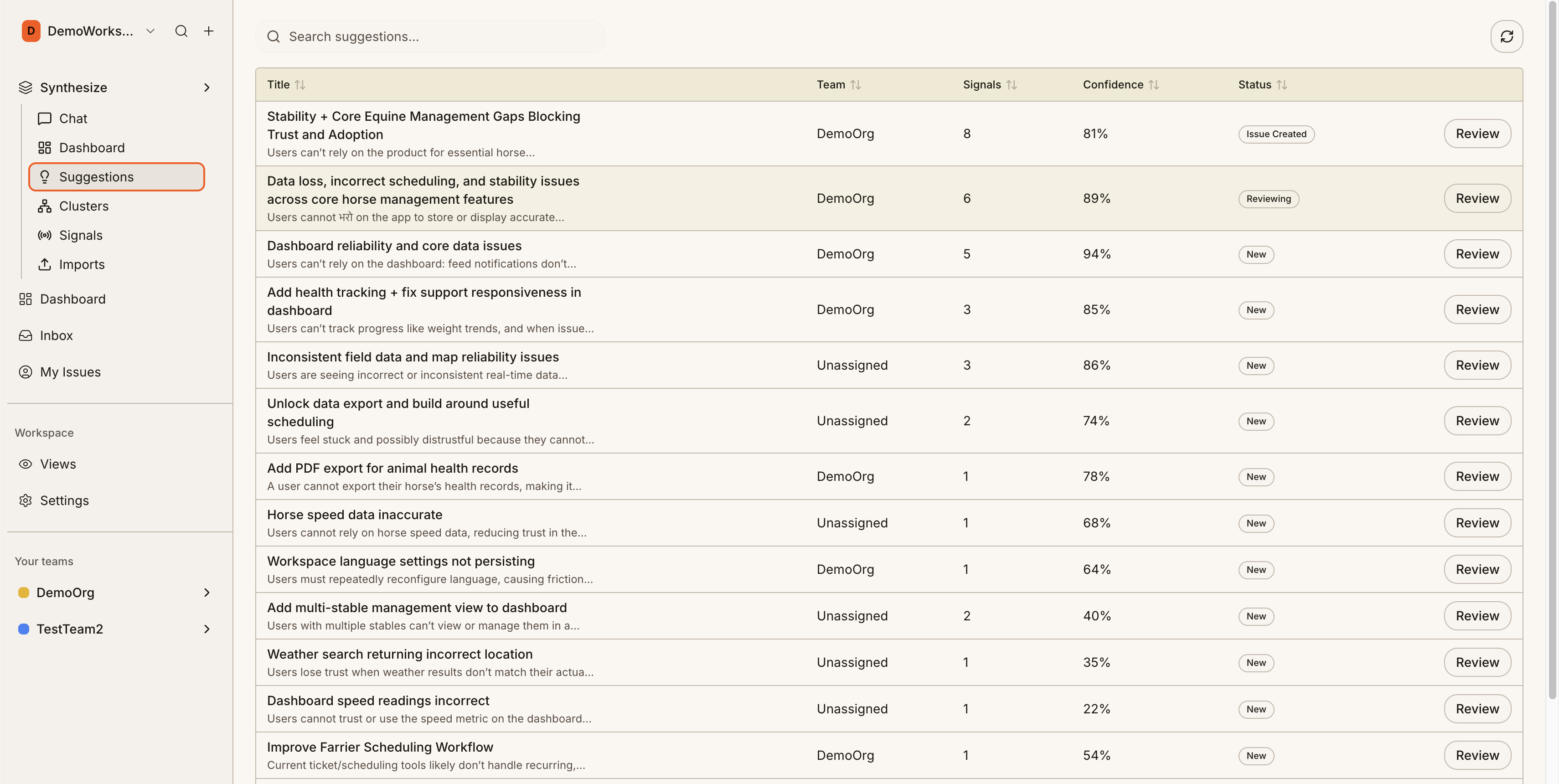1559x784 pixels.
Task: Open the Inbox page
Action: coord(56,336)
